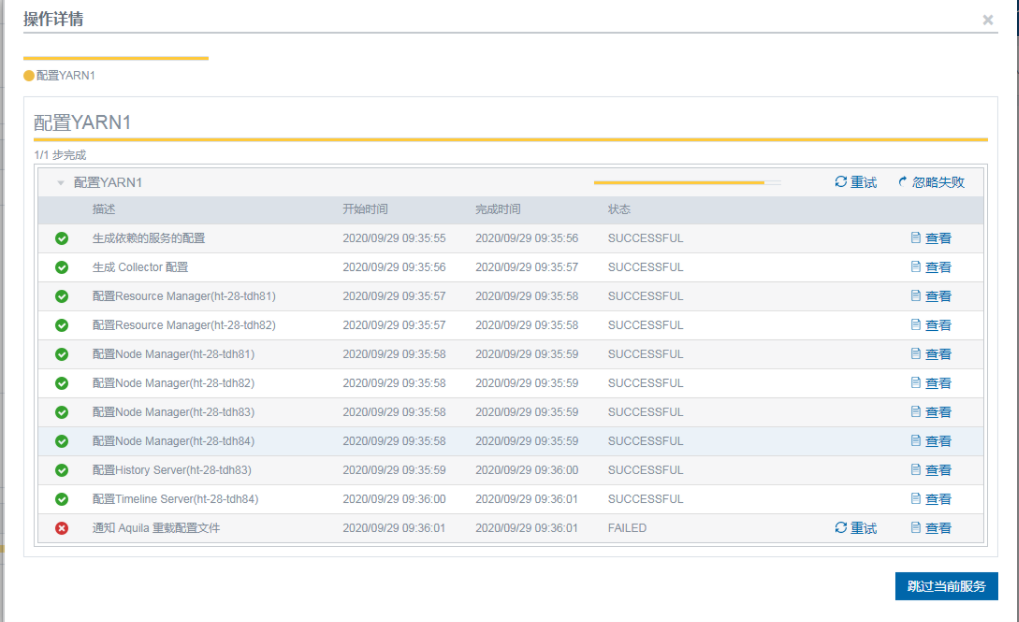Click green check icon for History Server row
This screenshot has width=1019, height=622.
pyautogui.click(x=62, y=470)
